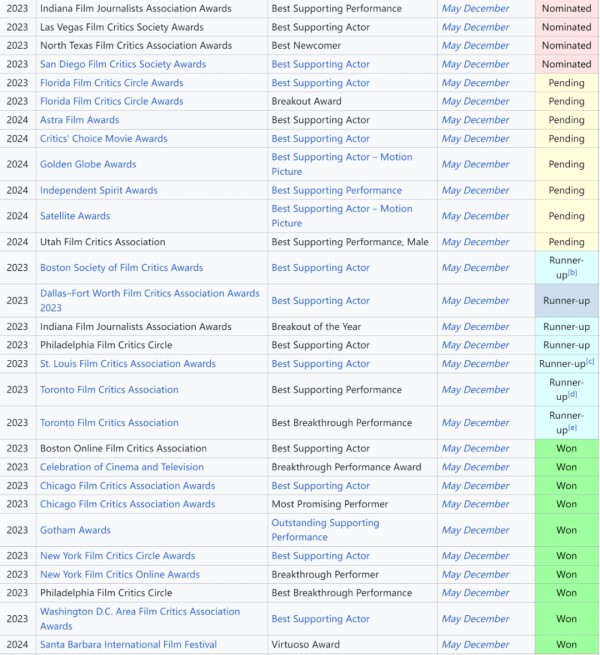Open Florida Film Critics Circle Awards, Breakout Award row

click(x=112, y=101)
